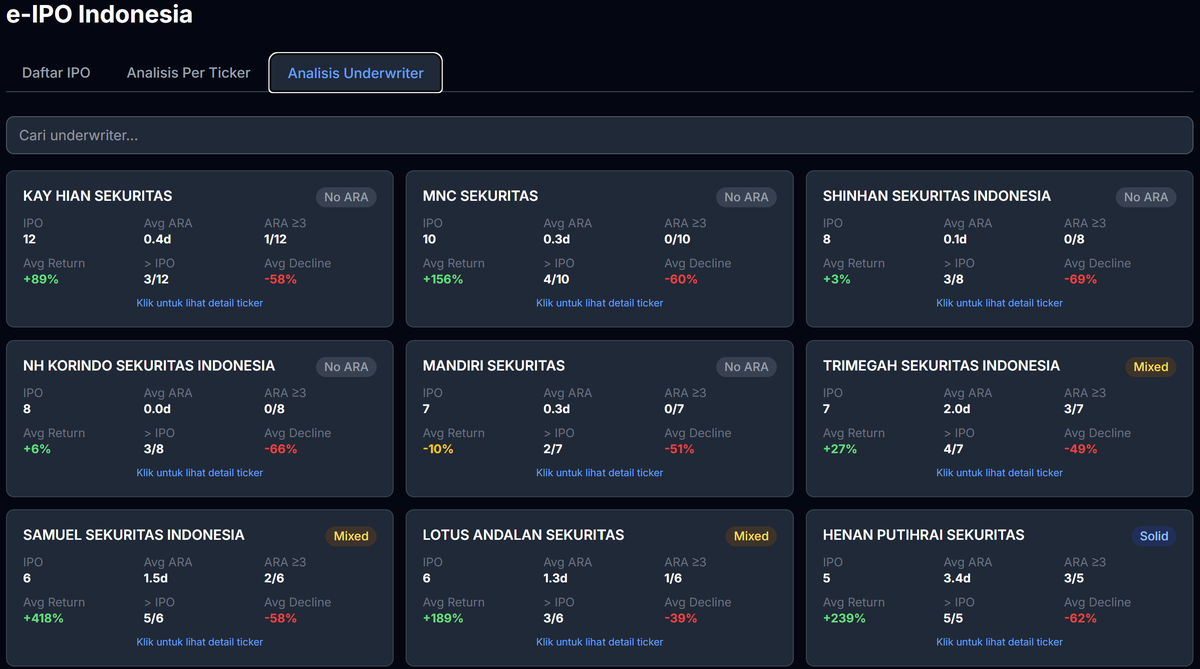Screen dimensions: 1200x669
Task: Click the MANDIRI SEKURITAS card title
Action: (x=494, y=366)
